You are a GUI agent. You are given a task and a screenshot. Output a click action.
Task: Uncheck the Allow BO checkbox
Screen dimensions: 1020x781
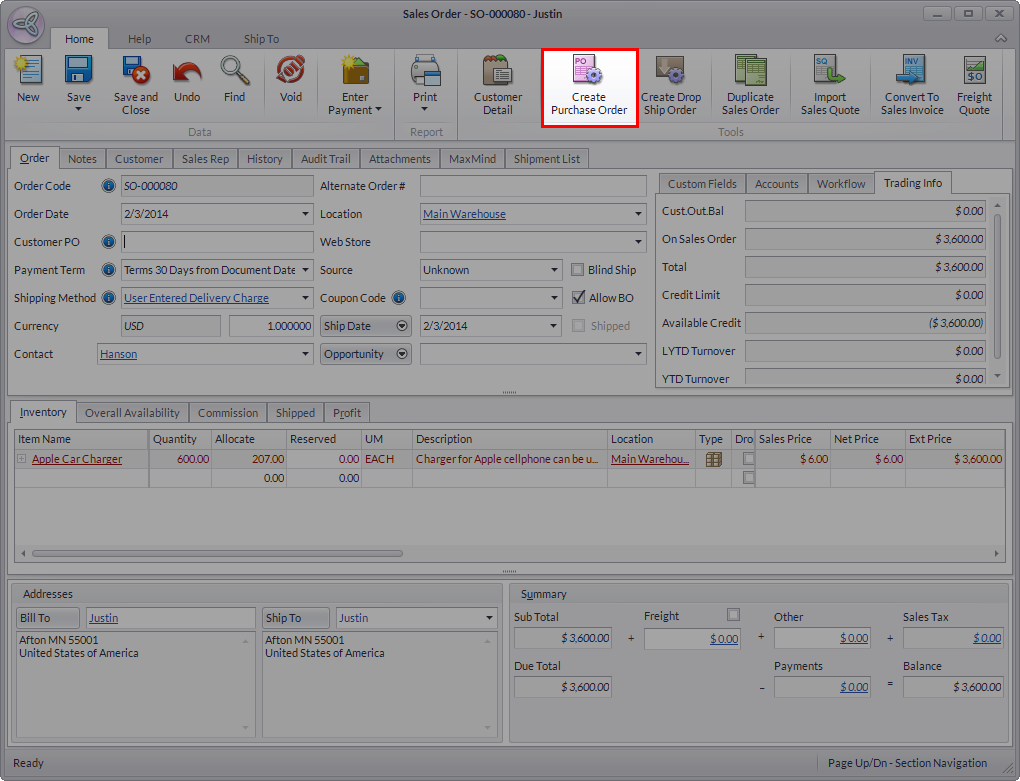click(x=578, y=298)
